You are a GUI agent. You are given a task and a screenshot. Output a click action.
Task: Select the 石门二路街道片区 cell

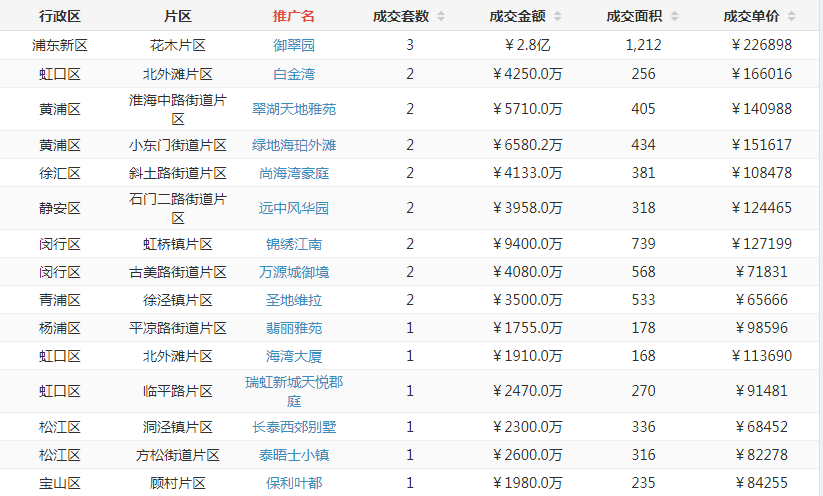[x=177, y=208]
